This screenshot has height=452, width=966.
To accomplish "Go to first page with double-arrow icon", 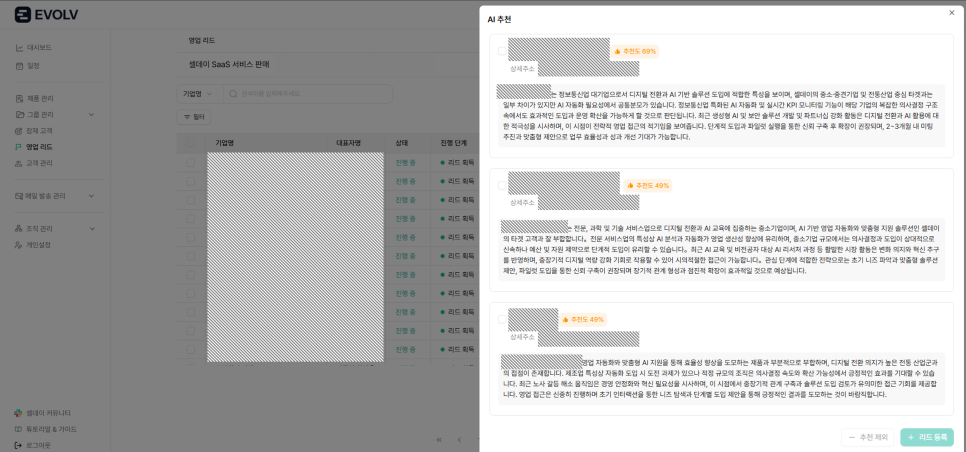I will pos(439,440).
